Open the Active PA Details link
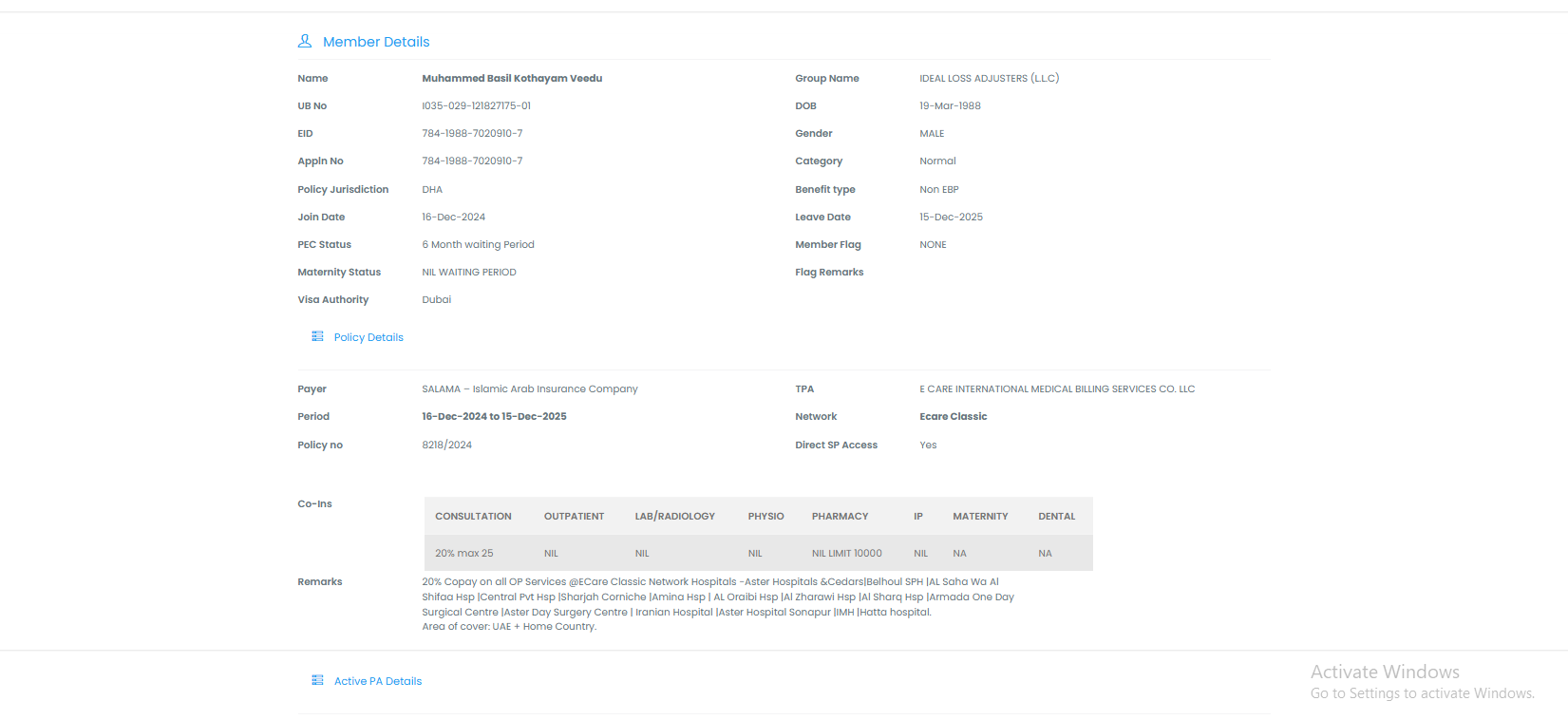The image size is (1568, 720). (x=378, y=681)
